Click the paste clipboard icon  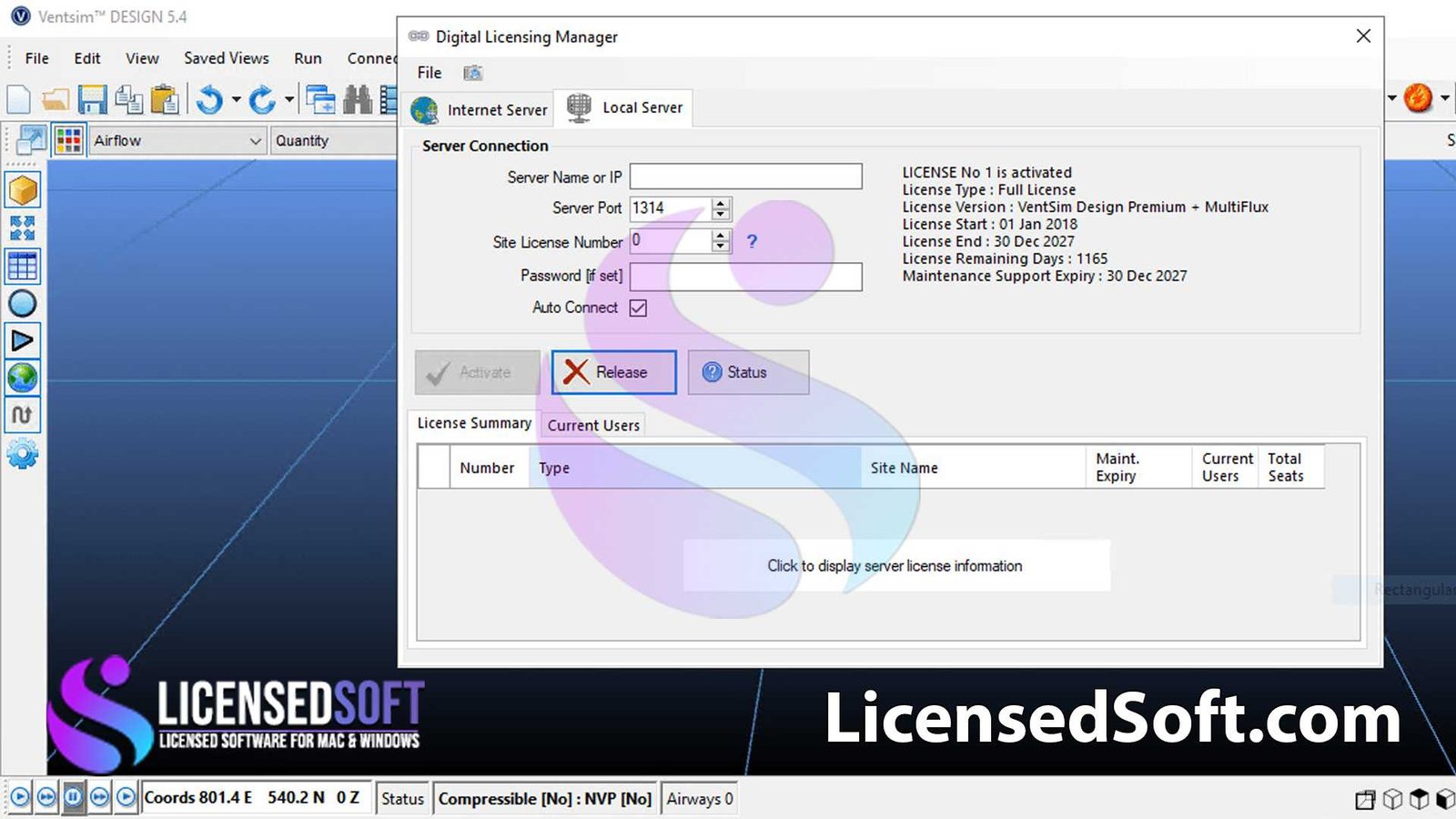165,99
